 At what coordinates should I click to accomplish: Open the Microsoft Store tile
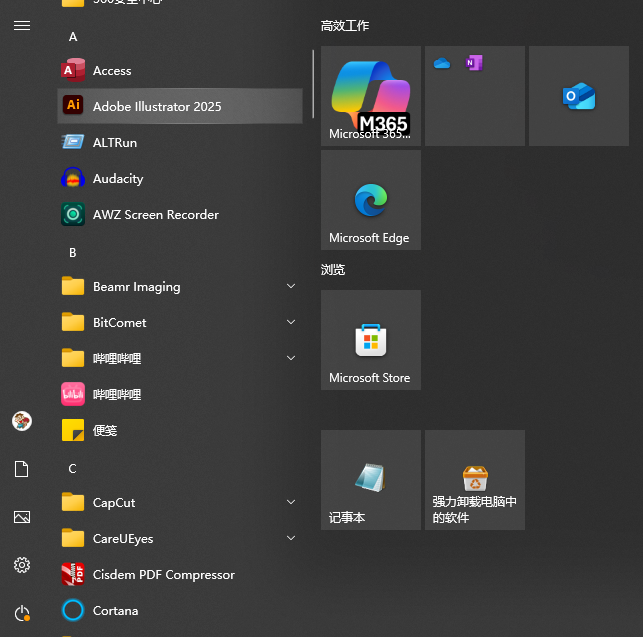point(370,341)
